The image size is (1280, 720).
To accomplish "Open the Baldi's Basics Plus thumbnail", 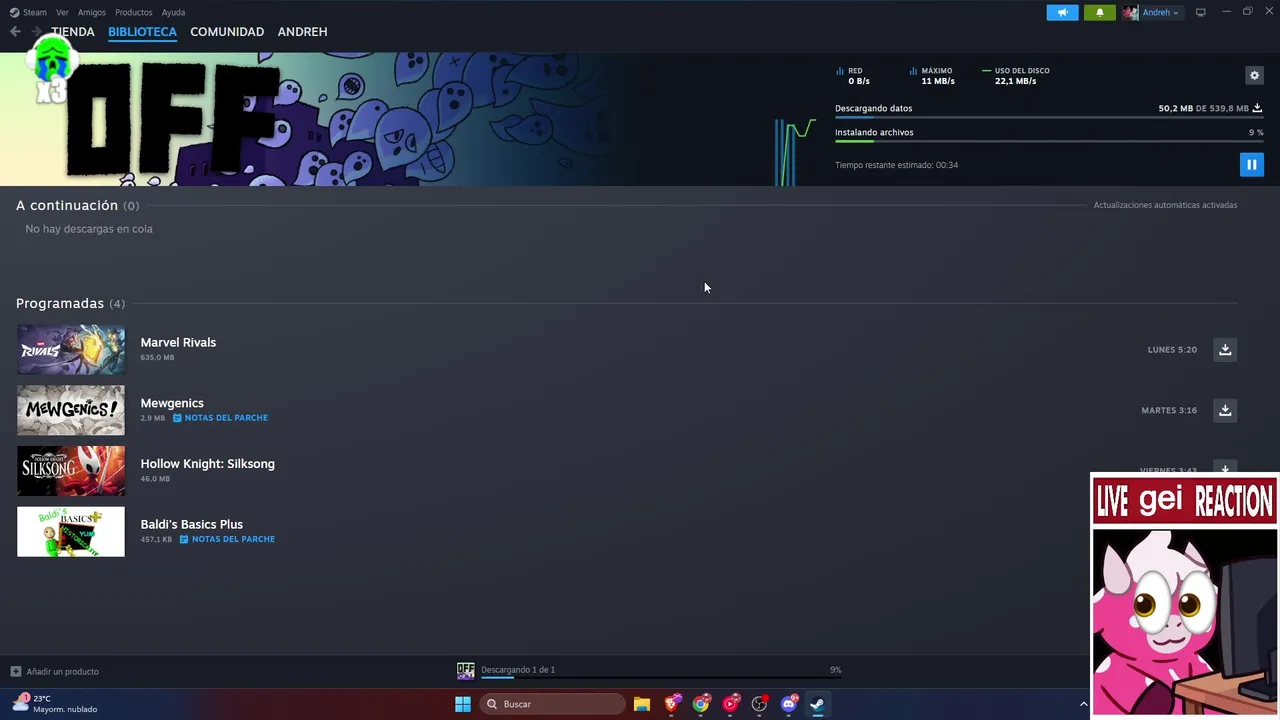I will [71, 531].
